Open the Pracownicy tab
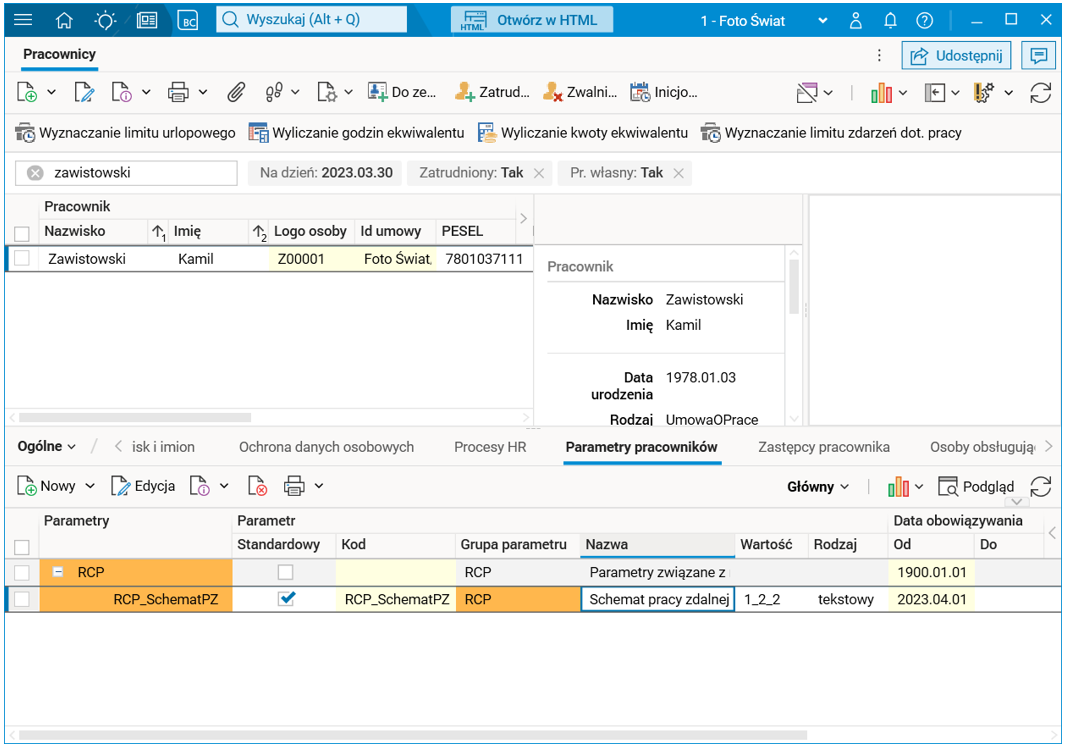Viewport: 1069px width, 749px height. pos(59,55)
